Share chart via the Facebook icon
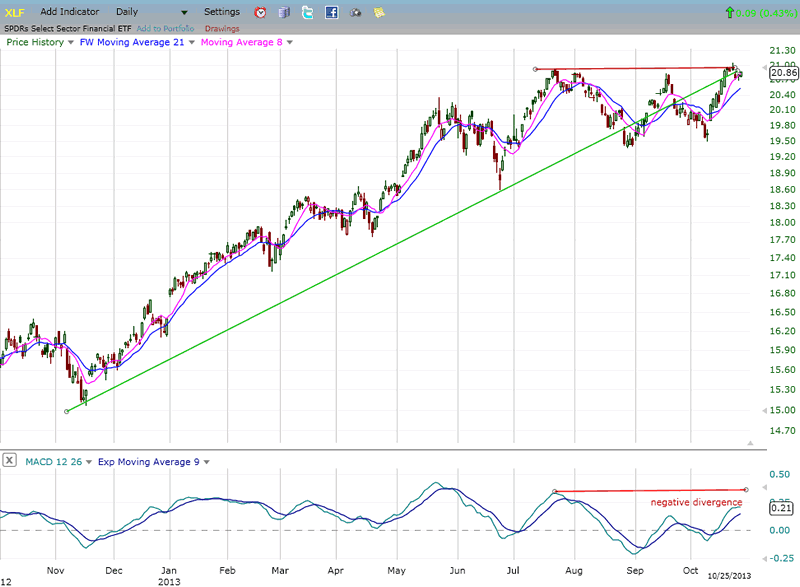The height and width of the screenshot is (587, 800). [331, 13]
